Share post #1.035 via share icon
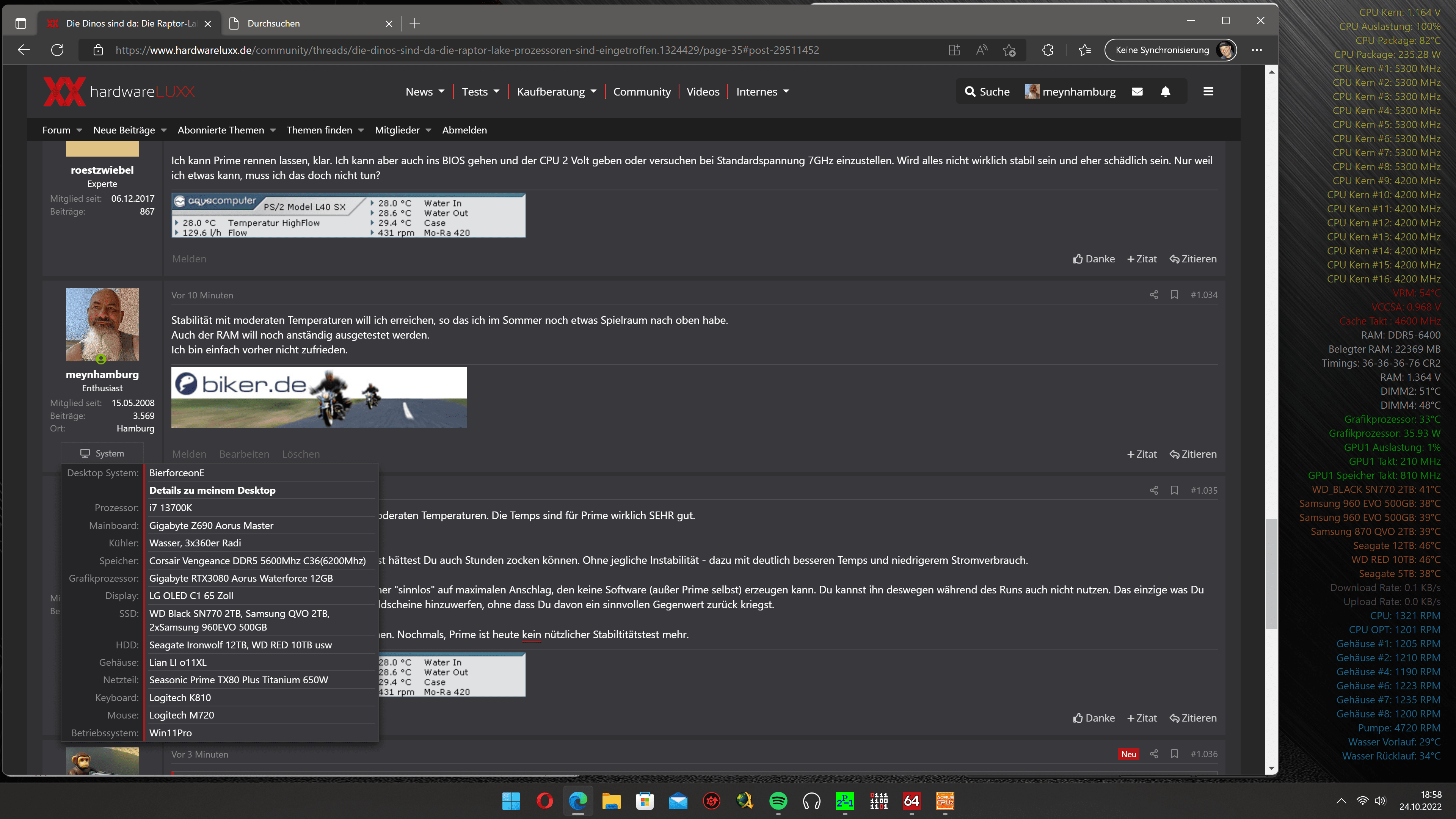 (1153, 490)
